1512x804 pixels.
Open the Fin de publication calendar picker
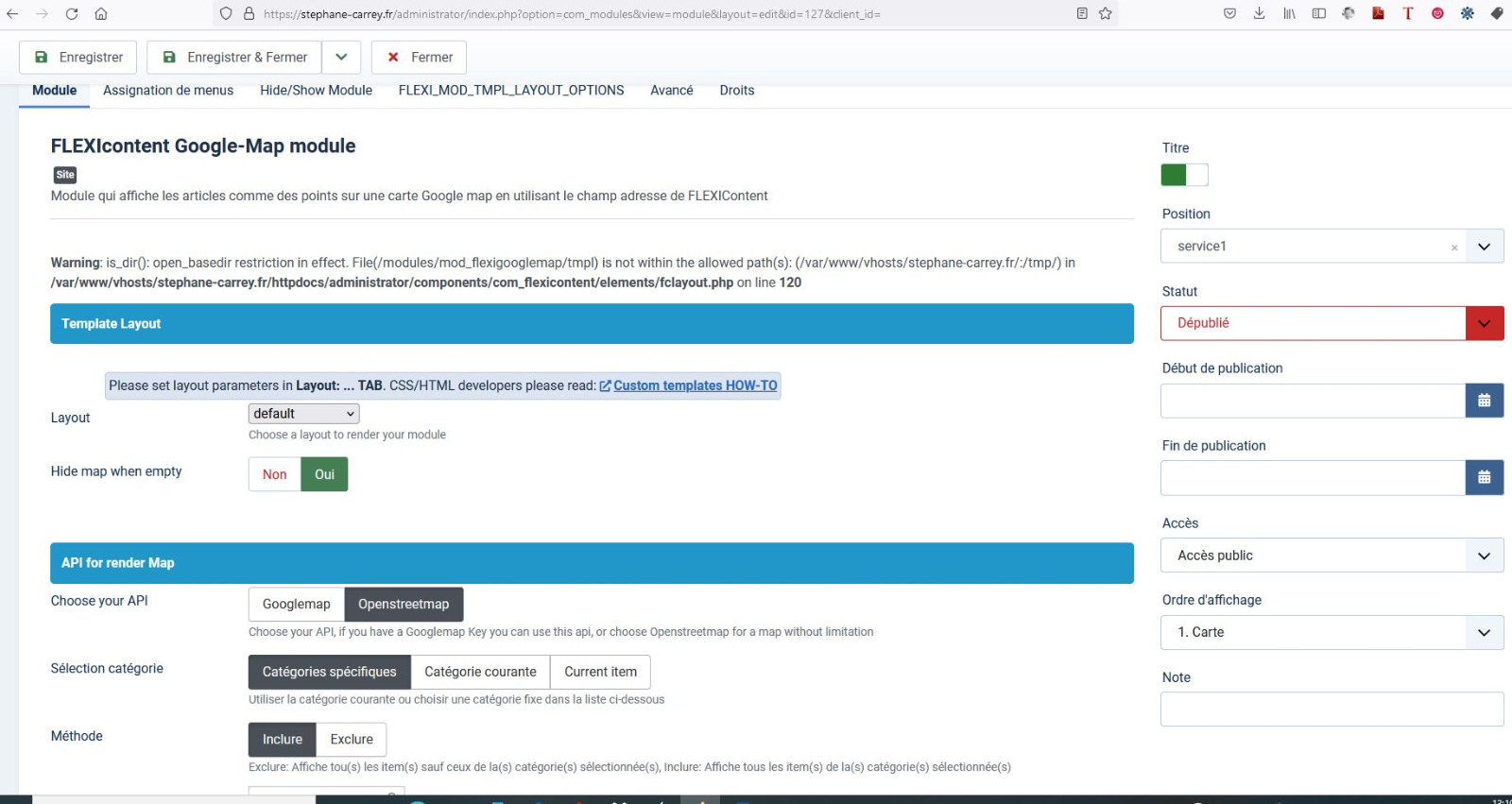1485,478
